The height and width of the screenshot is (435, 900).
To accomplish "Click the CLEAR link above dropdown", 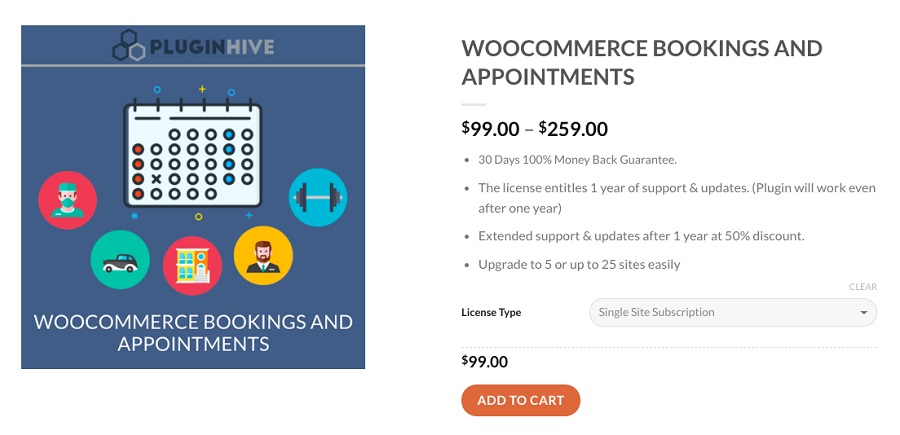I will (x=862, y=287).
